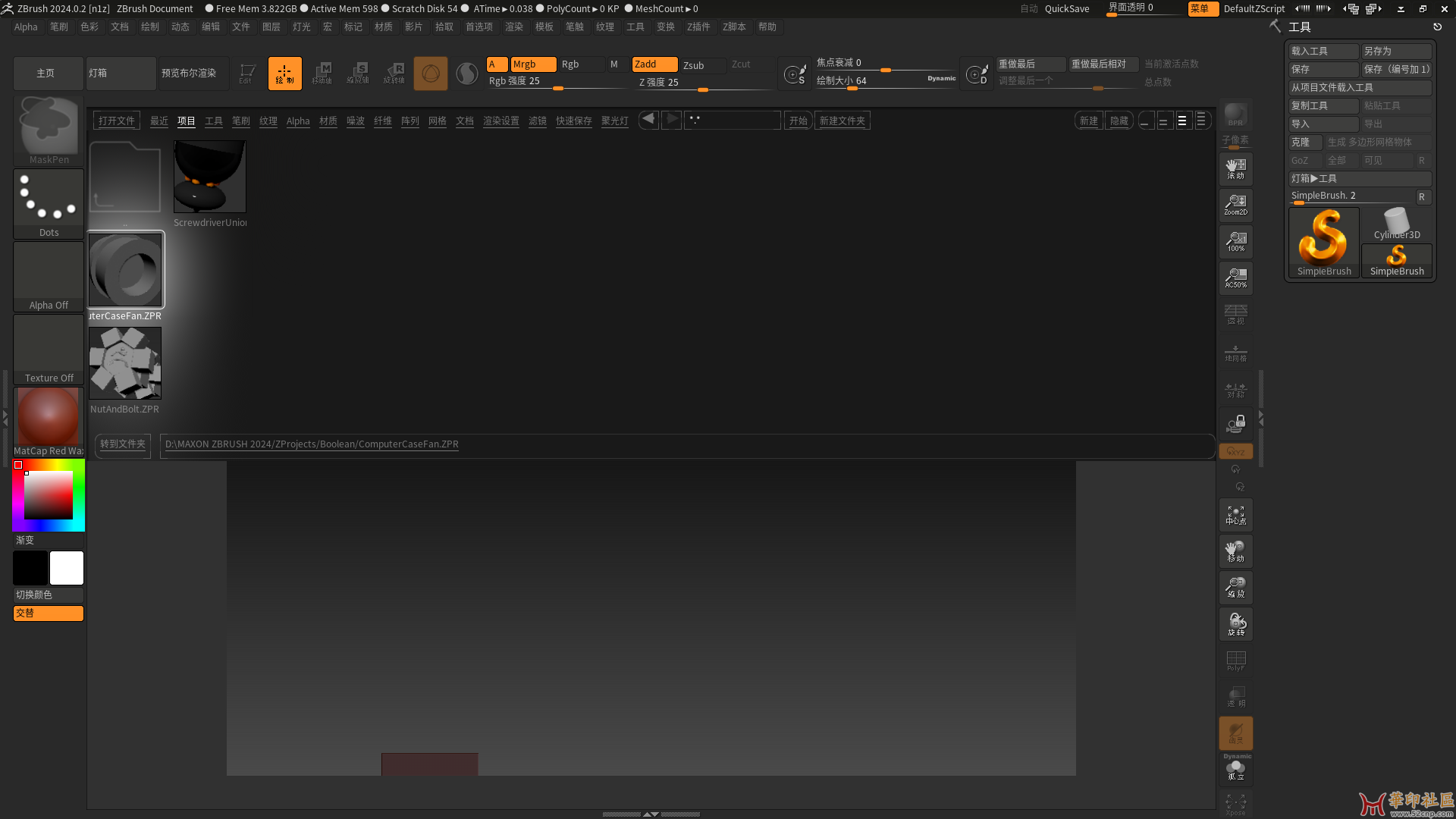The height and width of the screenshot is (819, 1456).
Task: Toggle the Zadd mode button
Action: pyautogui.click(x=654, y=64)
